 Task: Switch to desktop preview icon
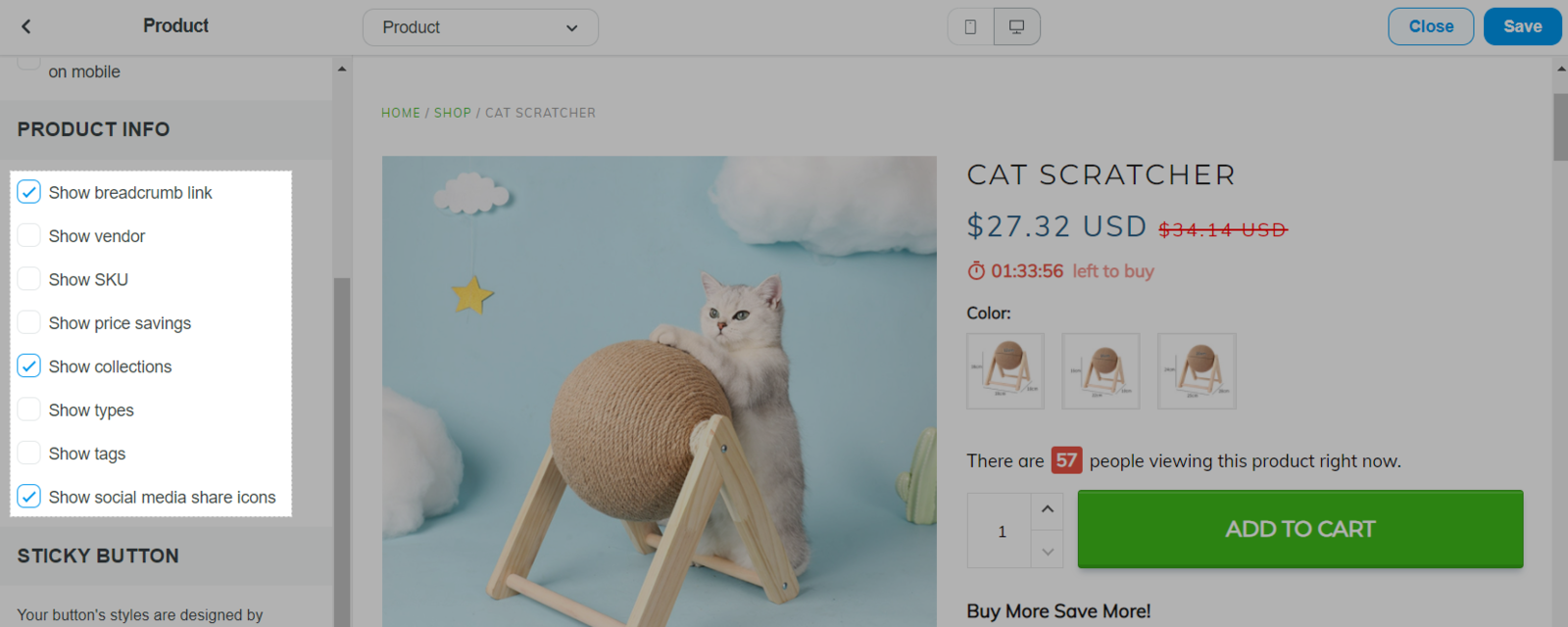tap(1016, 27)
